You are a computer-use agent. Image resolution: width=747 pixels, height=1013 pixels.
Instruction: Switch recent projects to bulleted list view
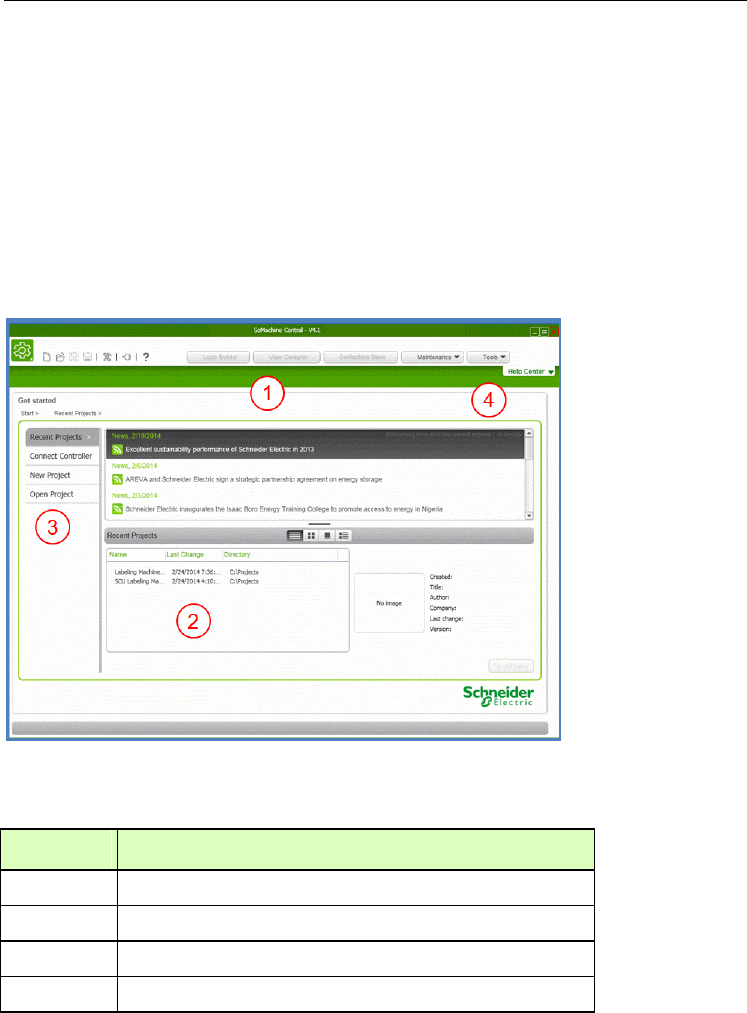(344, 536)
